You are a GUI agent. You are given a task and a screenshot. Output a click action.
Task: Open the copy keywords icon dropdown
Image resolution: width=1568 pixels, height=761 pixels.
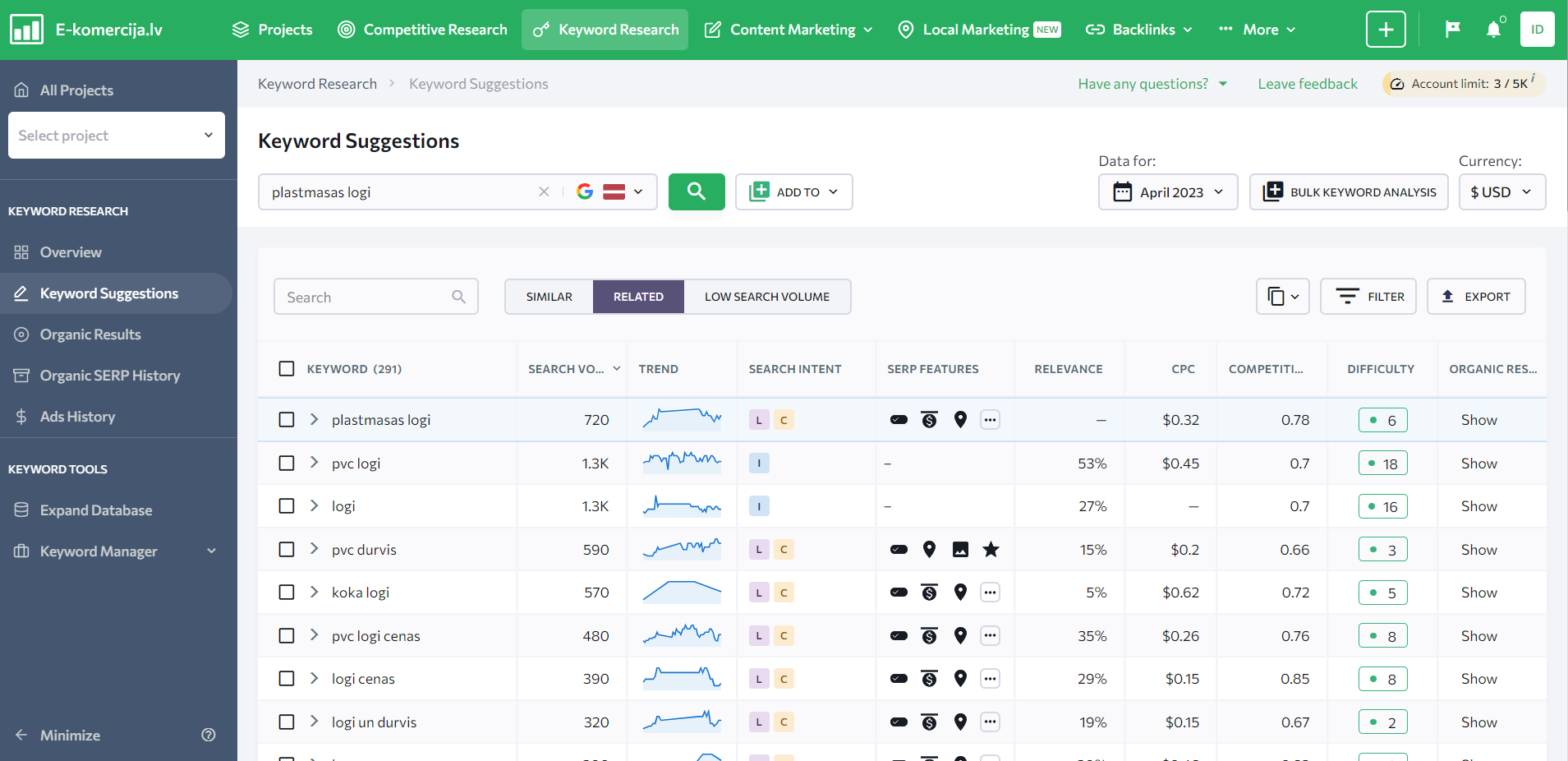[x=1282, y=297]
